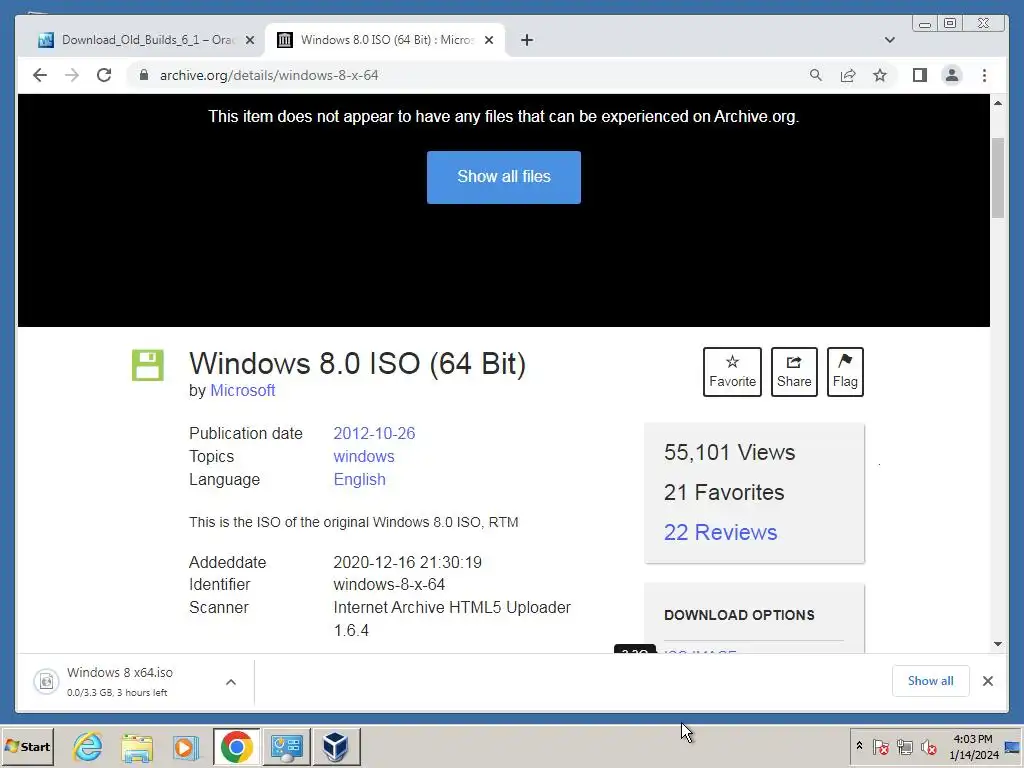Click the muted volume tray icon
This screenshot has height=768, width=1024.
(x=928, y=746)
